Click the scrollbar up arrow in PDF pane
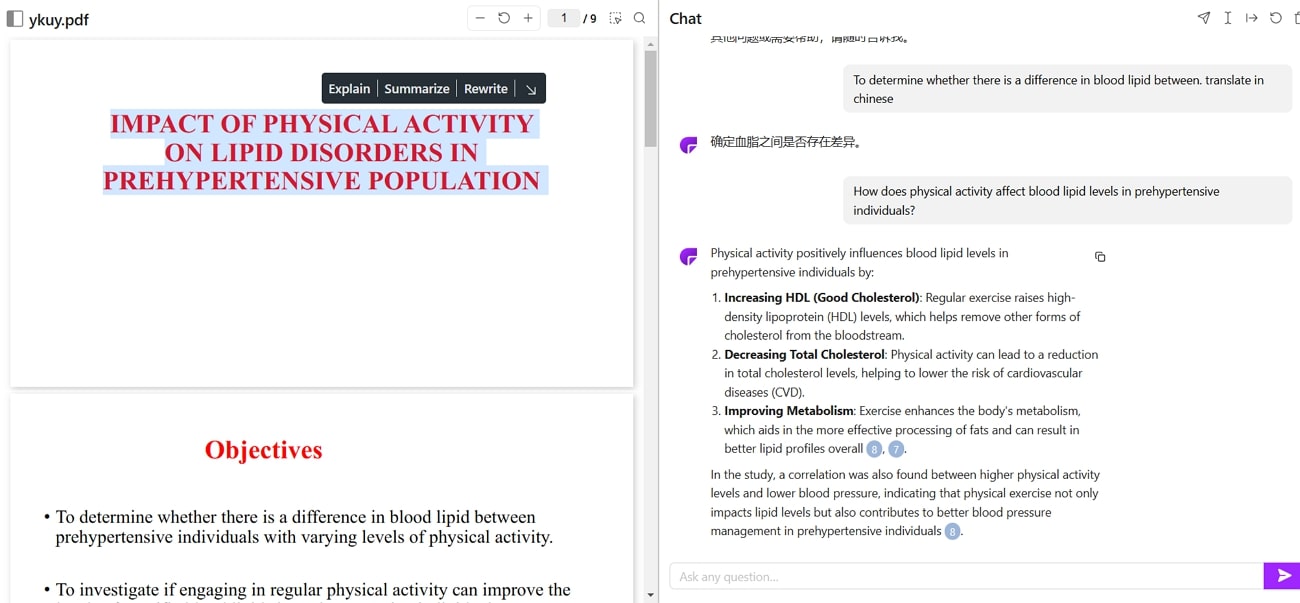The width and height of the screenshot is (1300, 603). point(651,43)
